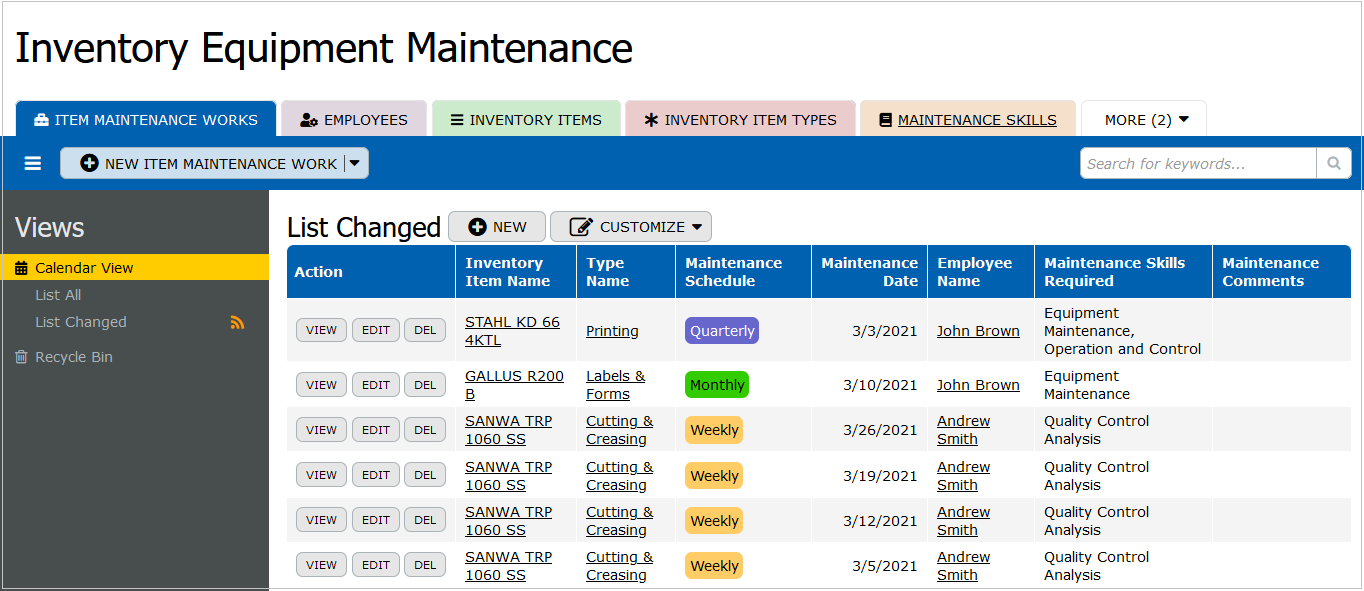Click the RSS feed icon
This screenshot has width=1364, height=591.
237,322
